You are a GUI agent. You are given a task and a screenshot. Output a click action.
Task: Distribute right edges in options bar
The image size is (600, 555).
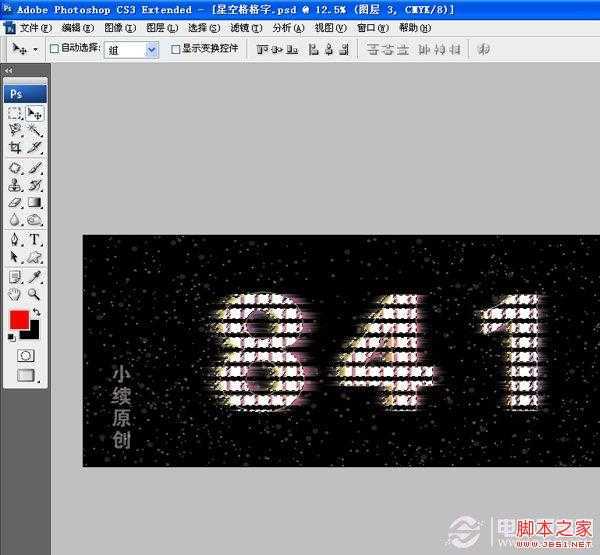tap(454, 49)
